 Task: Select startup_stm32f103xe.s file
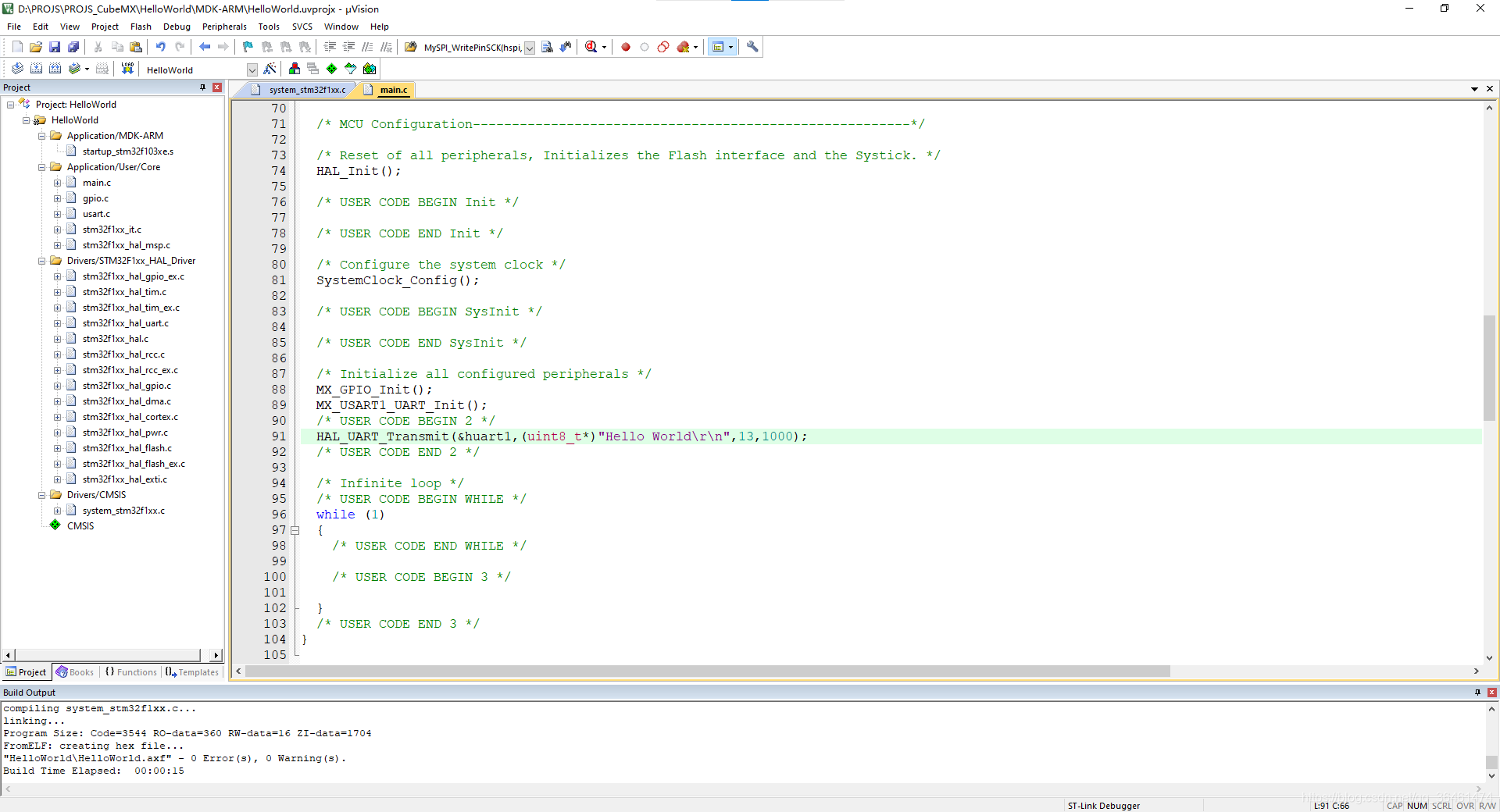tap(128, 151)
